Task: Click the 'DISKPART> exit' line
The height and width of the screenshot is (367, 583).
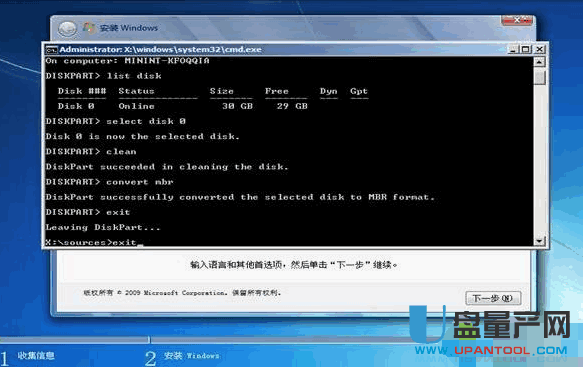Action: click(x=88, y=212)
